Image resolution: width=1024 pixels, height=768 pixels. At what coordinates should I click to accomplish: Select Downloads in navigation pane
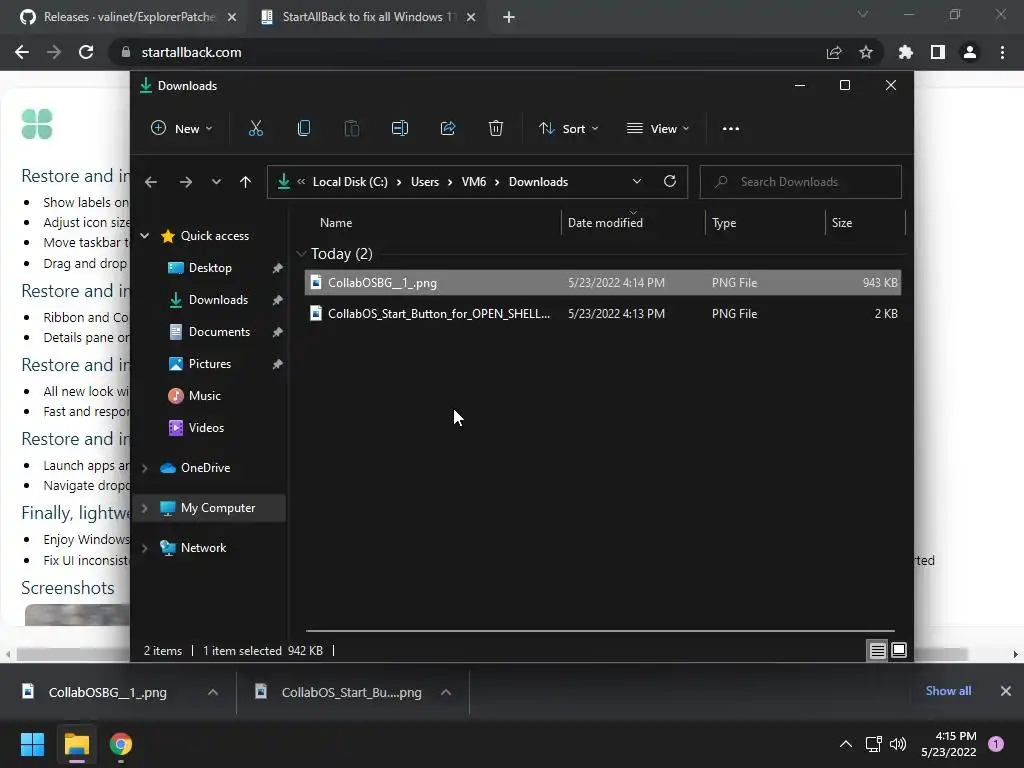tap(218, 300)
